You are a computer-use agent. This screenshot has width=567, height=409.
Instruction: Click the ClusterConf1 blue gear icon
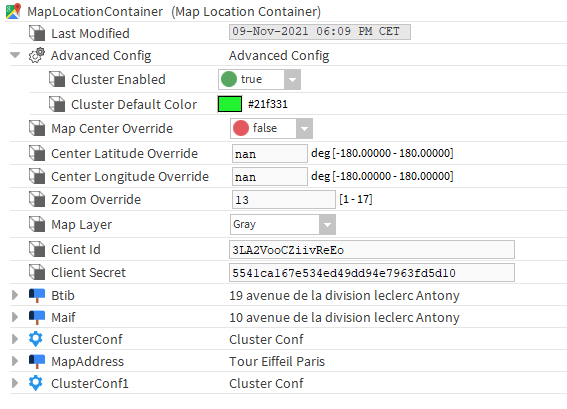pyautogui.click(x=36, y=383)
